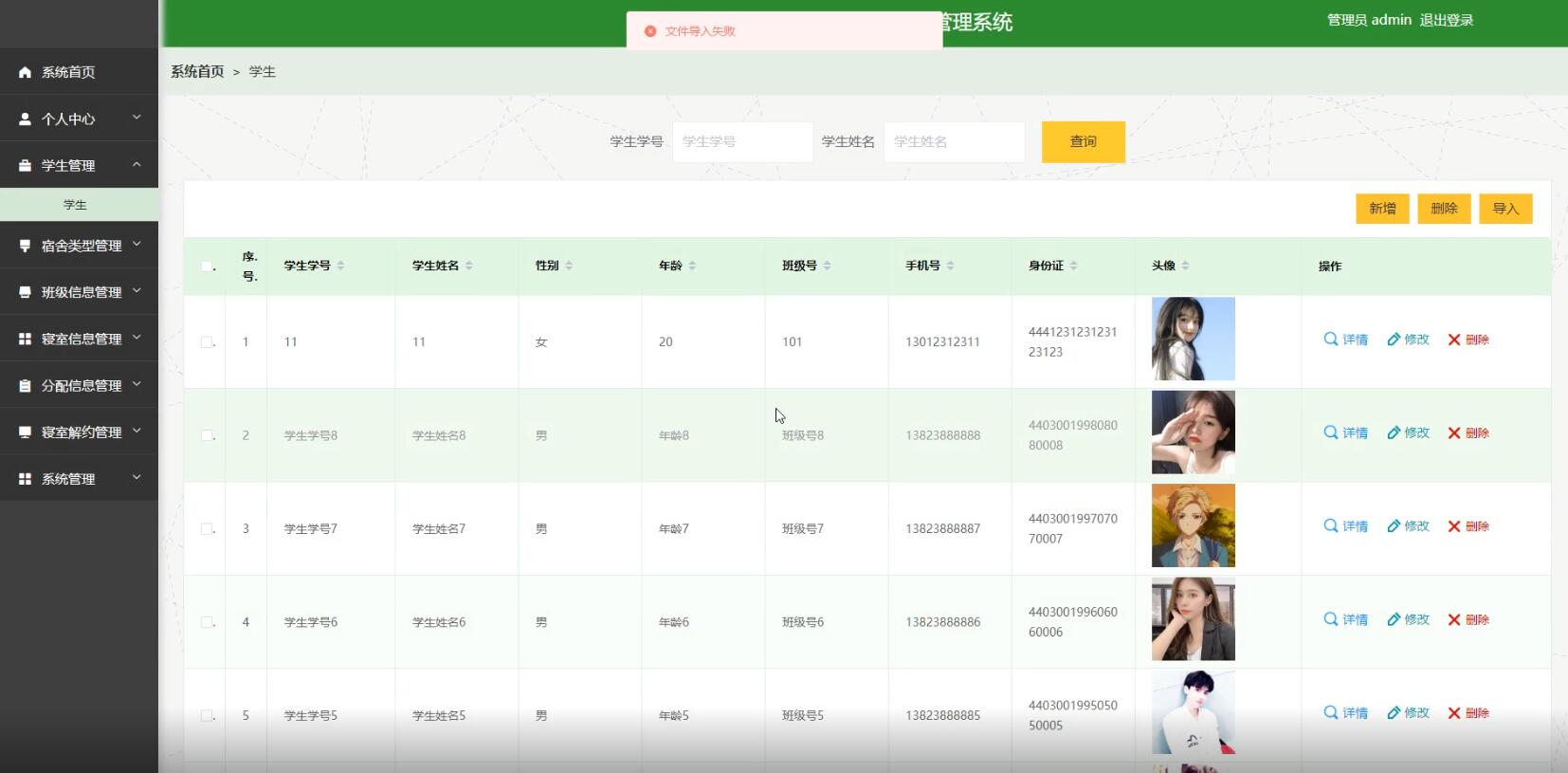
Task: Click the grid icon beside 系统管理
Action: coord(26,479)
